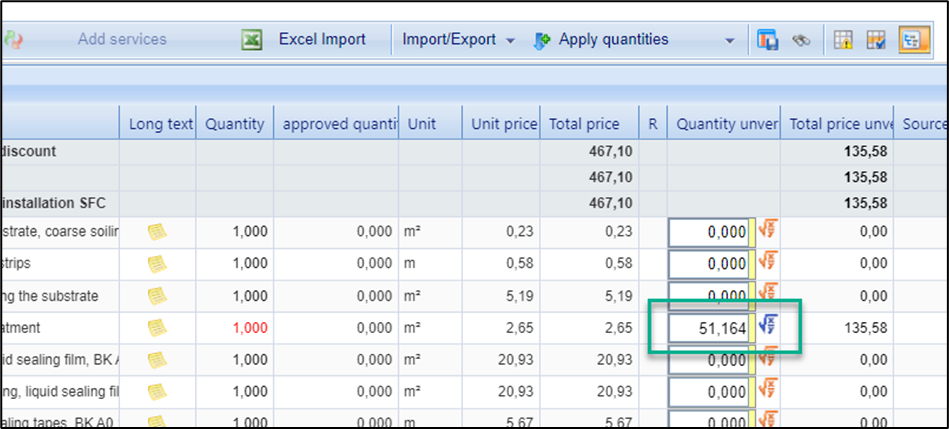
Task: Sort by the Total price column header
Action: 583,124
